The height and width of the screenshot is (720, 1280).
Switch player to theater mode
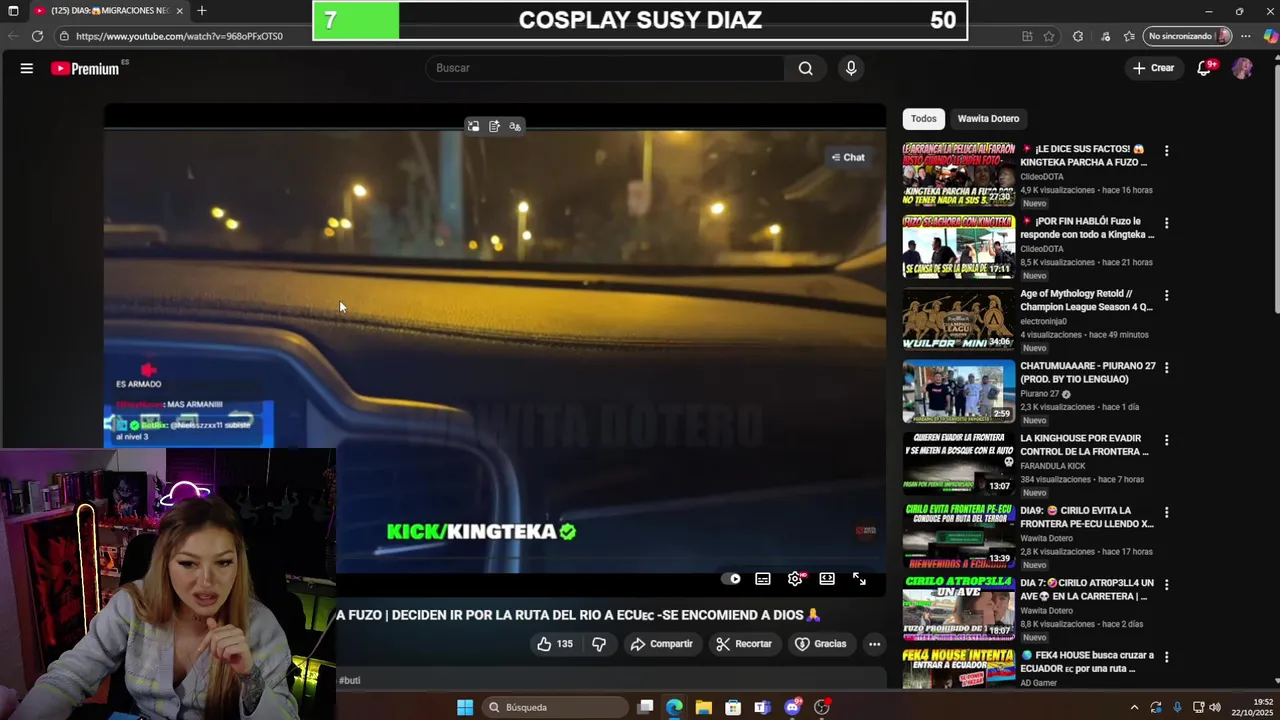pos(827,579)
